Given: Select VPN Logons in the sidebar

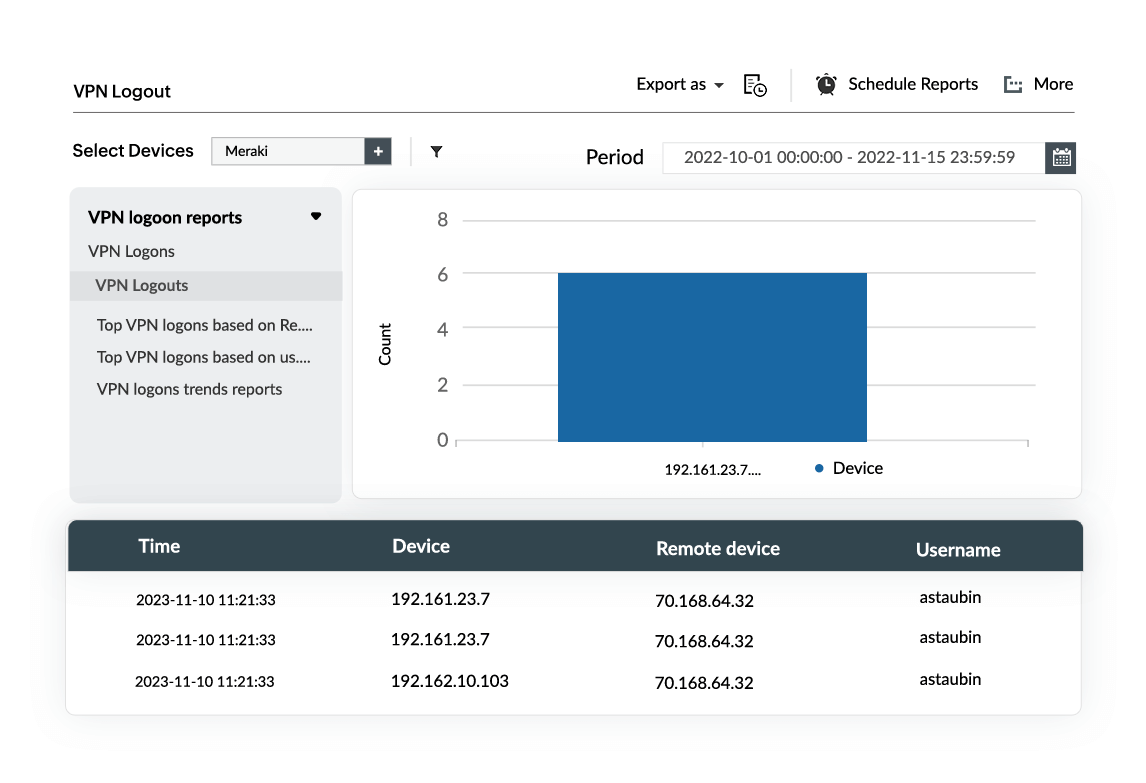Looking at the screenshot, I should pyautogui.click(x=131, y=251).
